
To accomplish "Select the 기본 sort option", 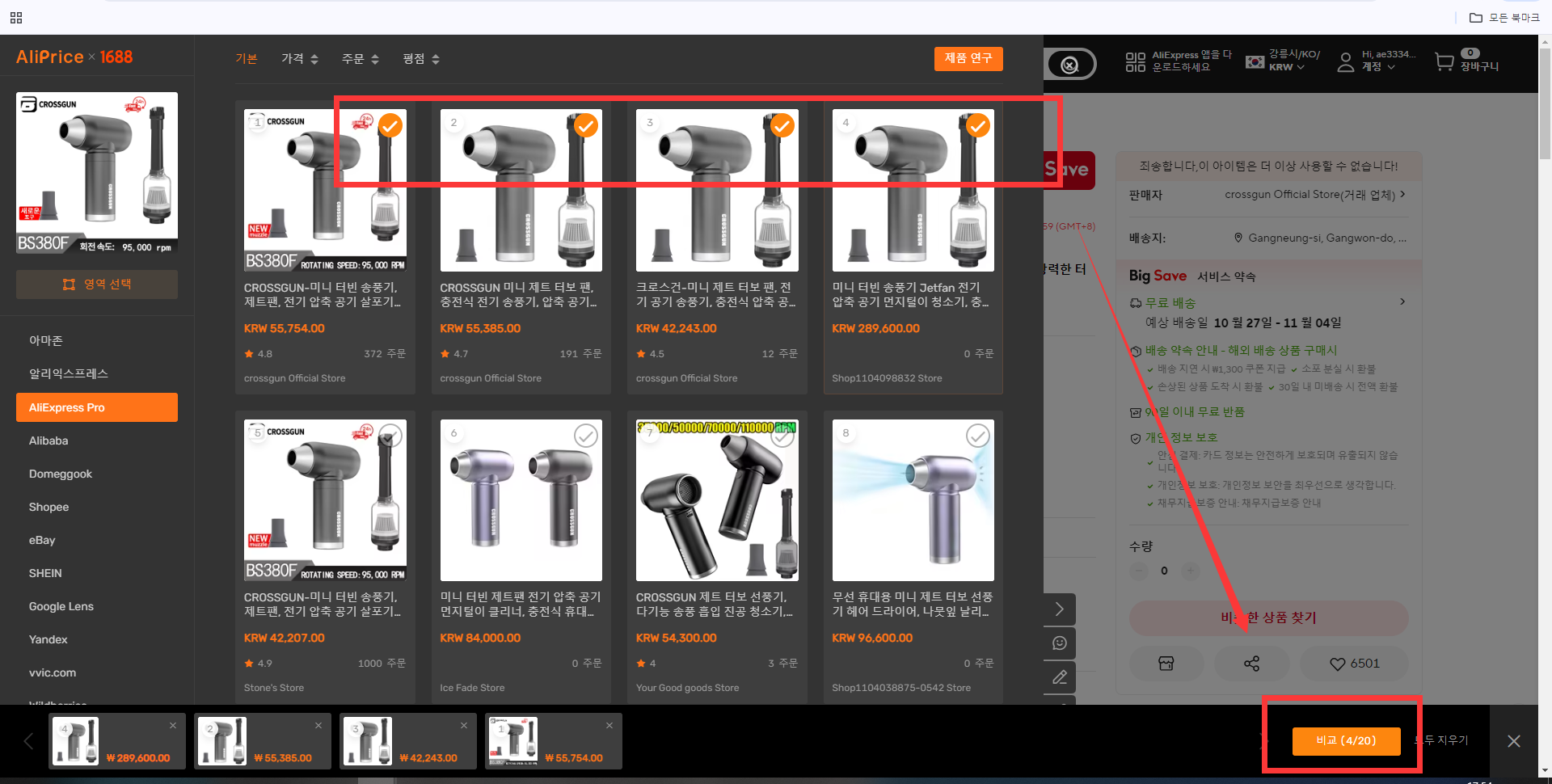I will pos(247,59).
